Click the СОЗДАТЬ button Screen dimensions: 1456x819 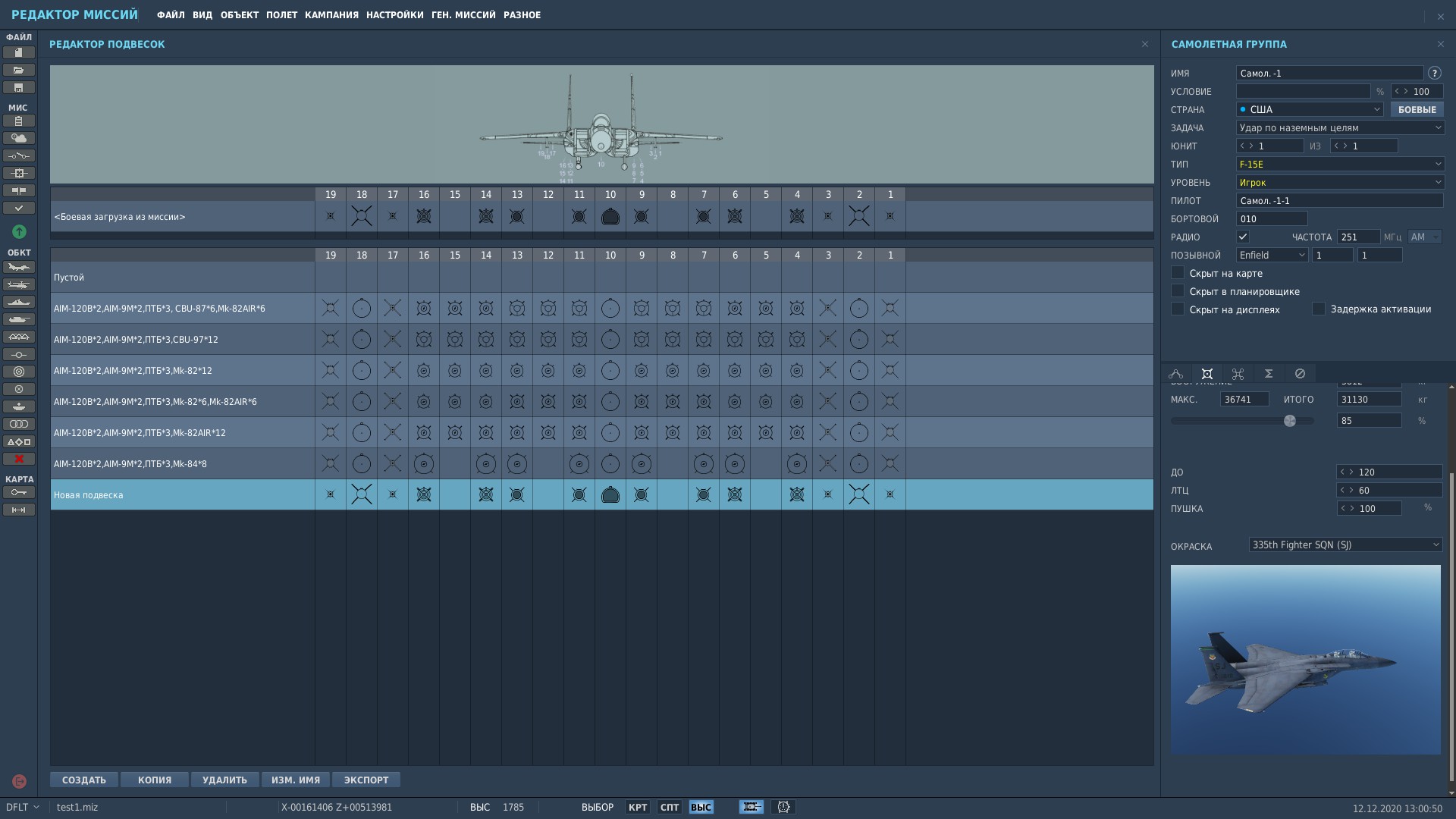[x=84, y=780]
